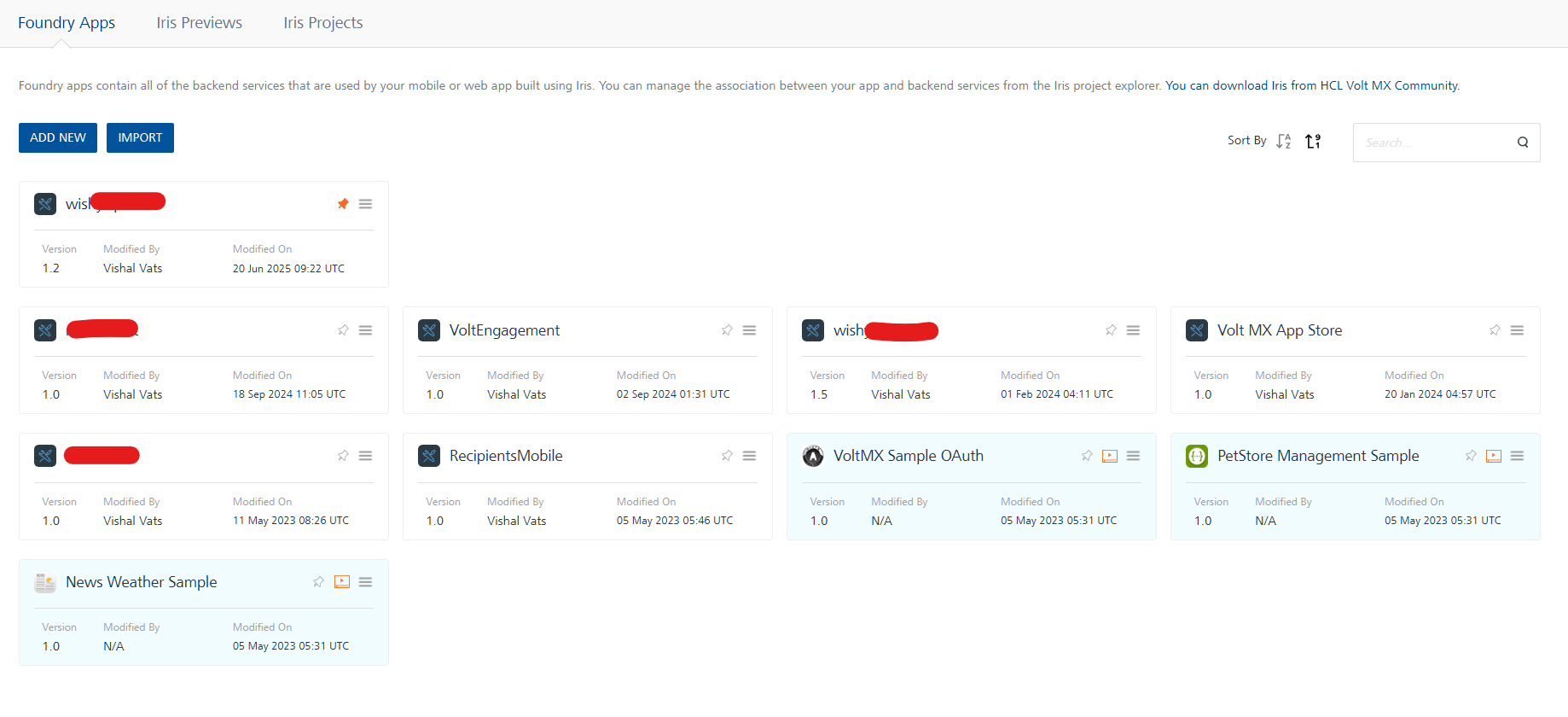This screenshot has width=1568, height=717.
Task: Unpin the pinned app version 1.2
Action: pyautogui.click(x=343, y=204)
